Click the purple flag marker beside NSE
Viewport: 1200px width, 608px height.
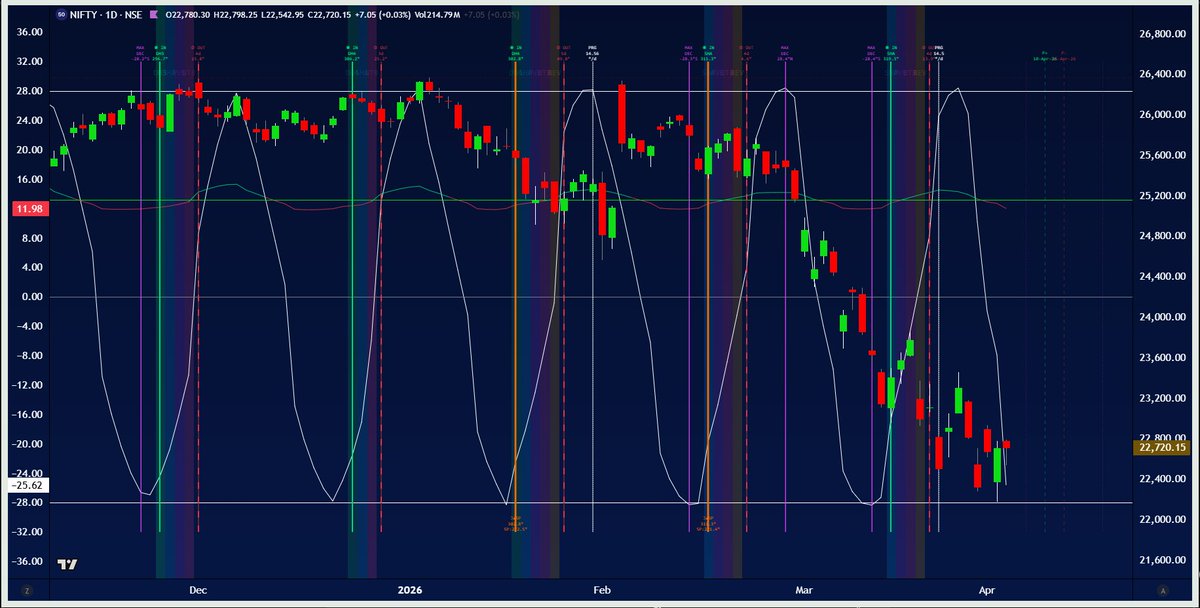pyautogui.click(x=154, y=15)
